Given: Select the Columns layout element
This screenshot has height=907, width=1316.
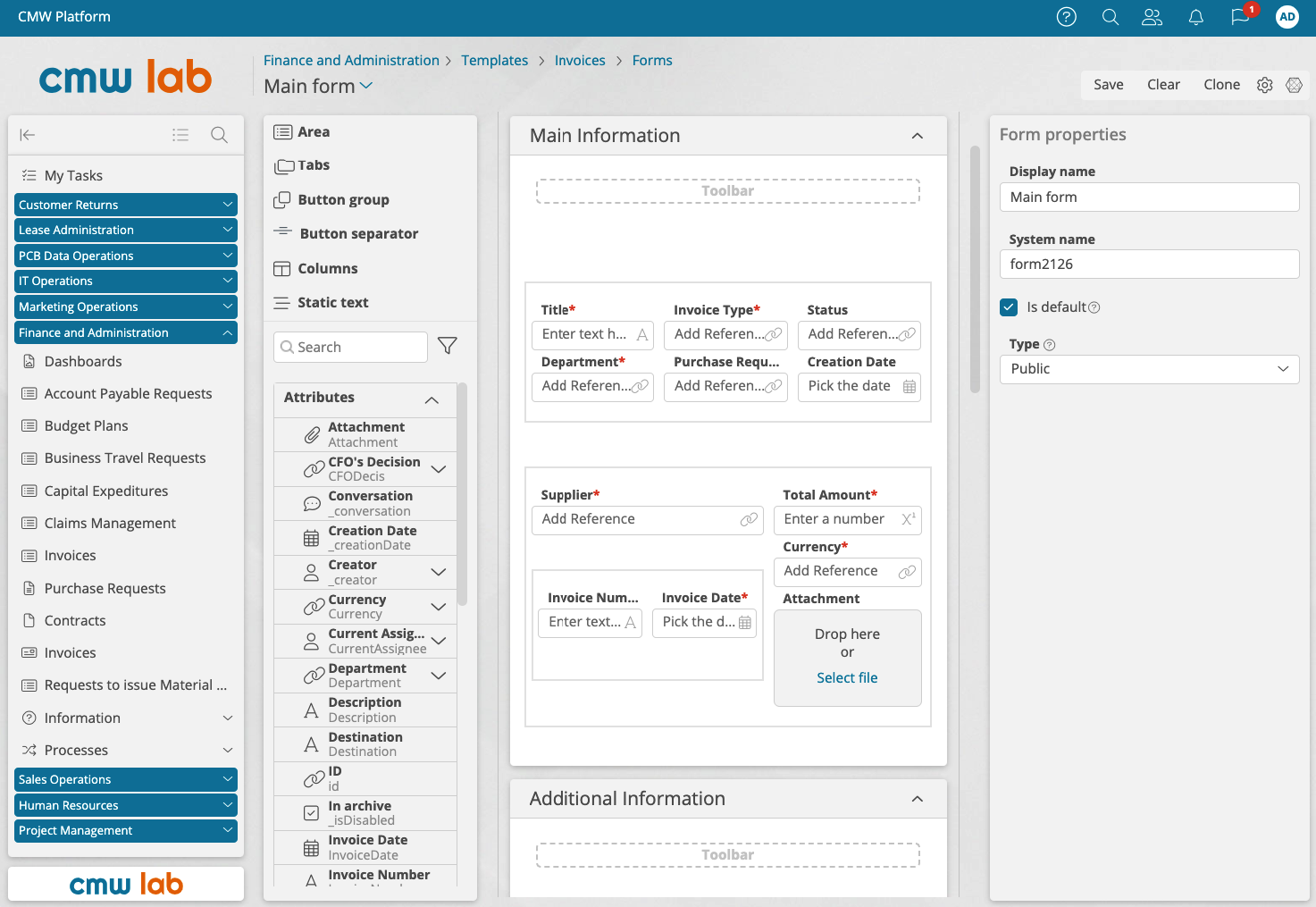Looking at the screenshot, I should coord(315,268).
